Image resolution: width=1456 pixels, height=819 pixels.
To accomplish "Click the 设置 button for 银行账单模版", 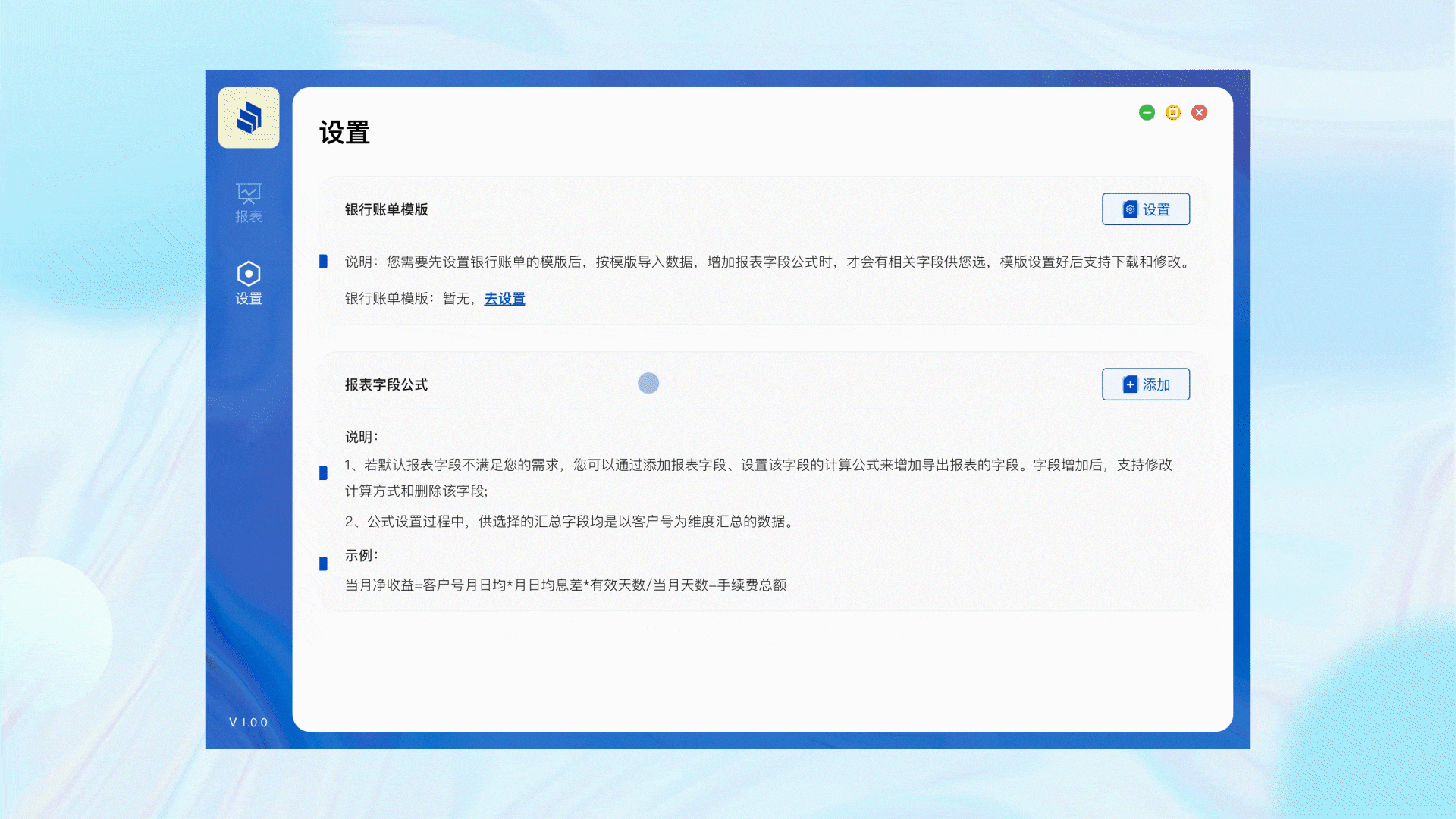I will (x=1145, y=209).
